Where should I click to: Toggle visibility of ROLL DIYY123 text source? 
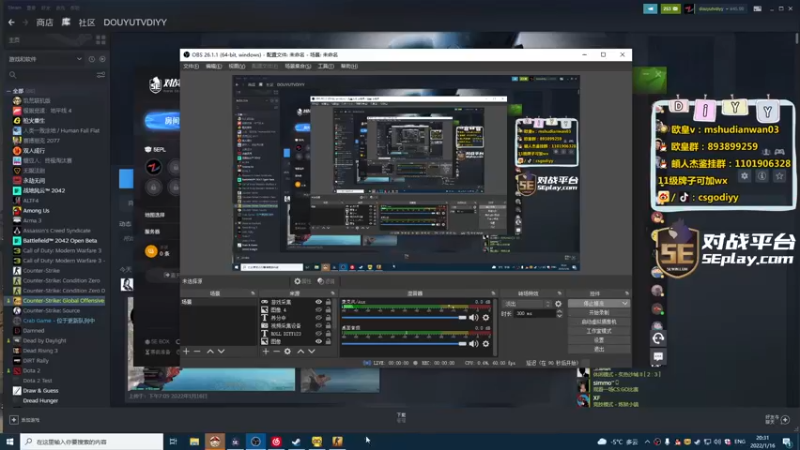pyautogui.click(x=318, y=333)
